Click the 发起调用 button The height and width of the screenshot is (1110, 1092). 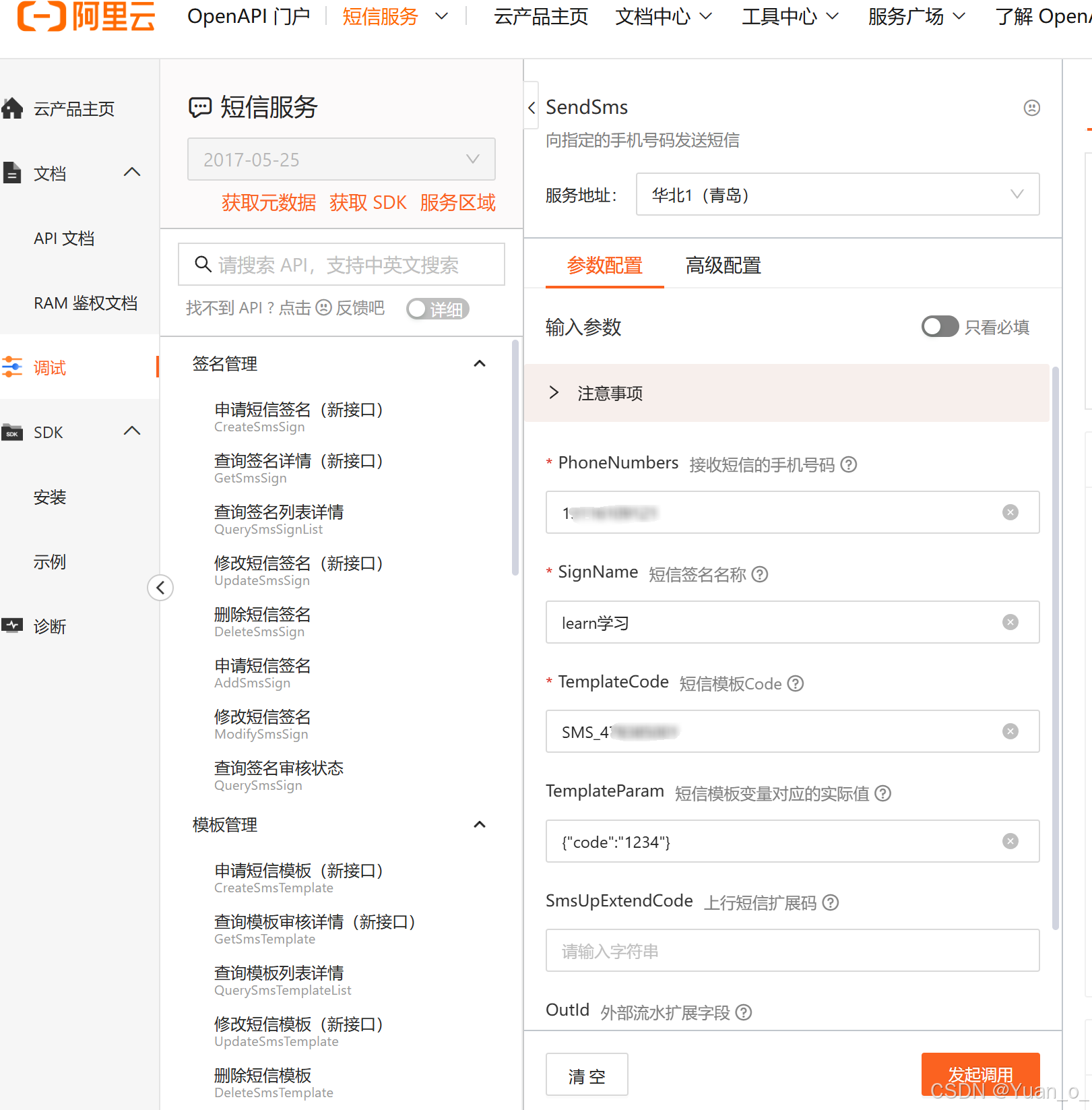(x=980, y=1074)
